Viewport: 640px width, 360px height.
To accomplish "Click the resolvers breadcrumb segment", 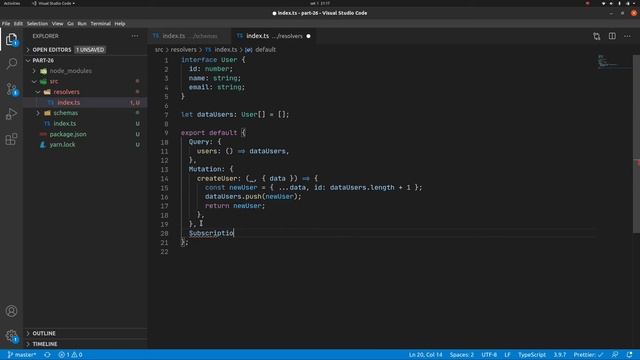I will click(x=183, y=49).
